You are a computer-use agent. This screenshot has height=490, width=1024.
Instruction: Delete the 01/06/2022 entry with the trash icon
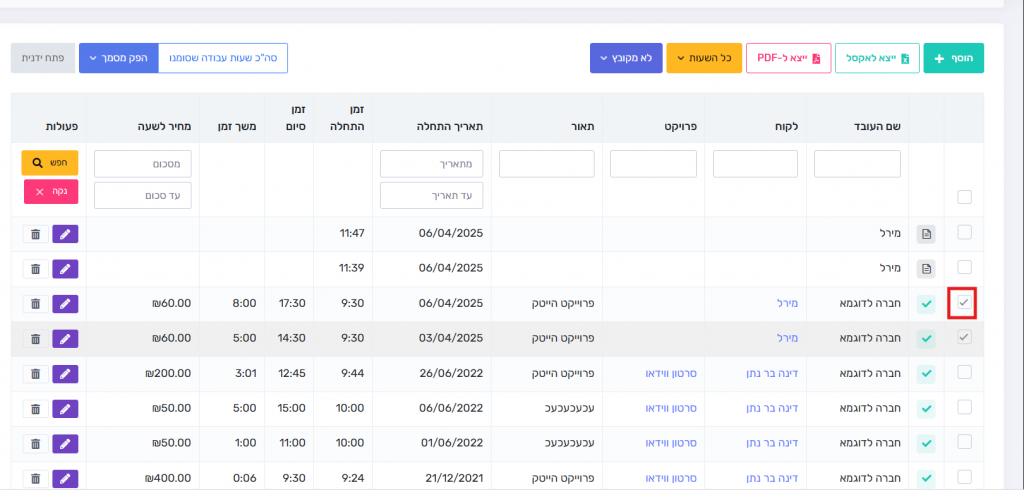[x=36, y=443]
